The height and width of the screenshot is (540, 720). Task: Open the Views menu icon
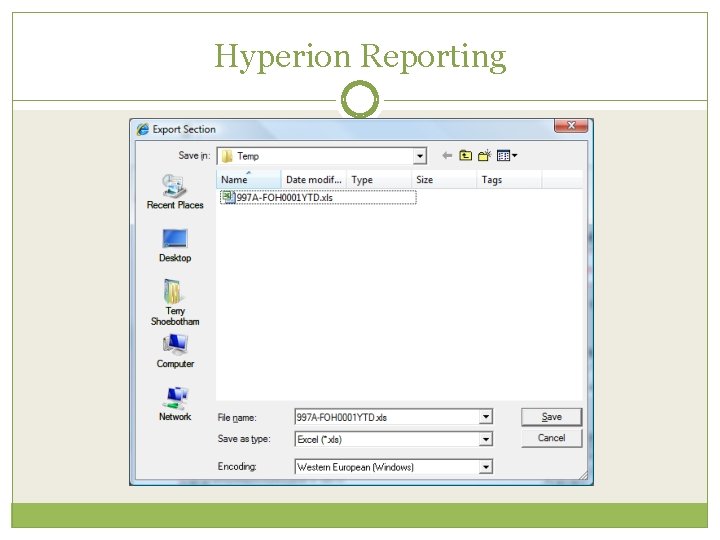click(x=507, y=156)
